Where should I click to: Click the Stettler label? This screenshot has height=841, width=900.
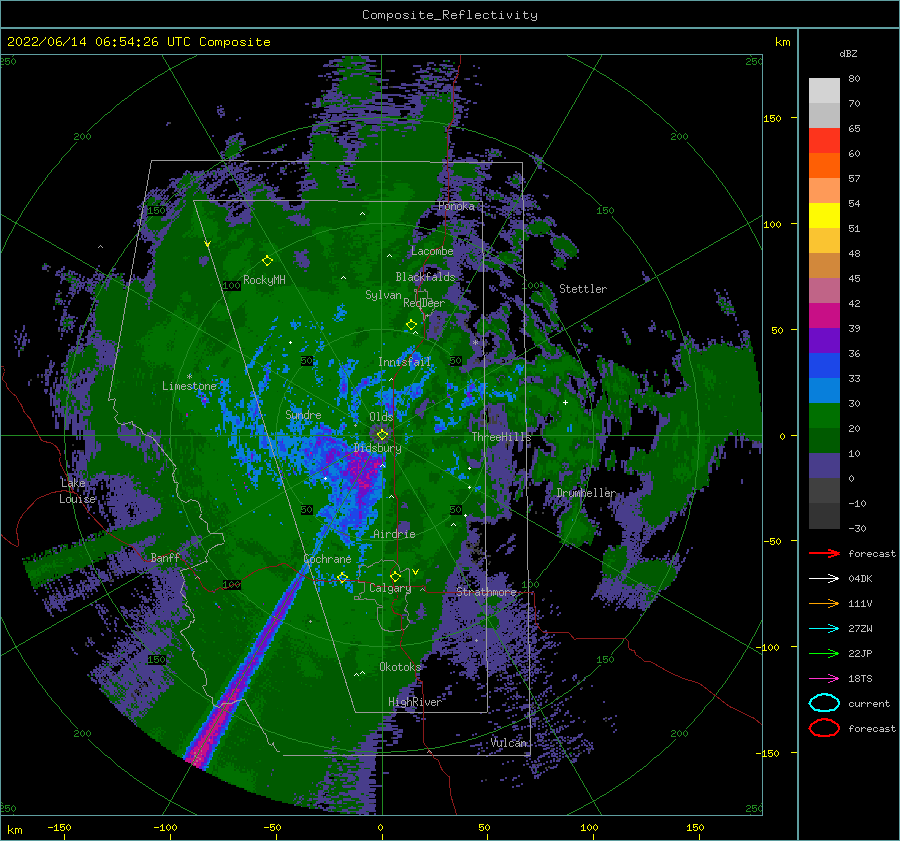point(583,289)
